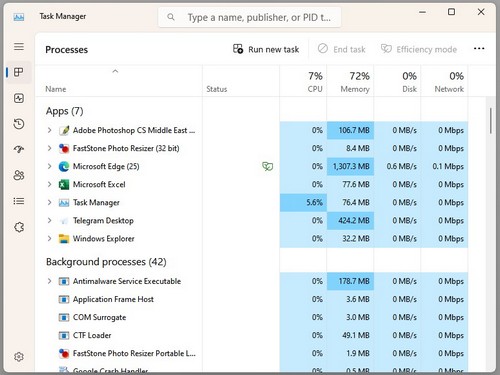Expand the Task Manager process group
500x375 pixels.
(49, 202)
